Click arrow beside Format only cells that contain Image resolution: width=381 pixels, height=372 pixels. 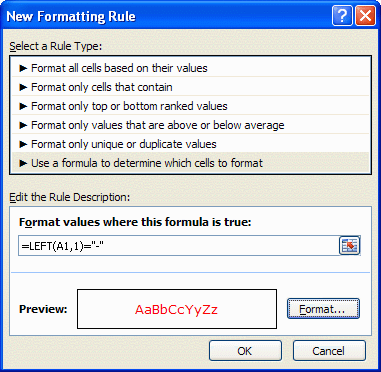coord(23,87)
